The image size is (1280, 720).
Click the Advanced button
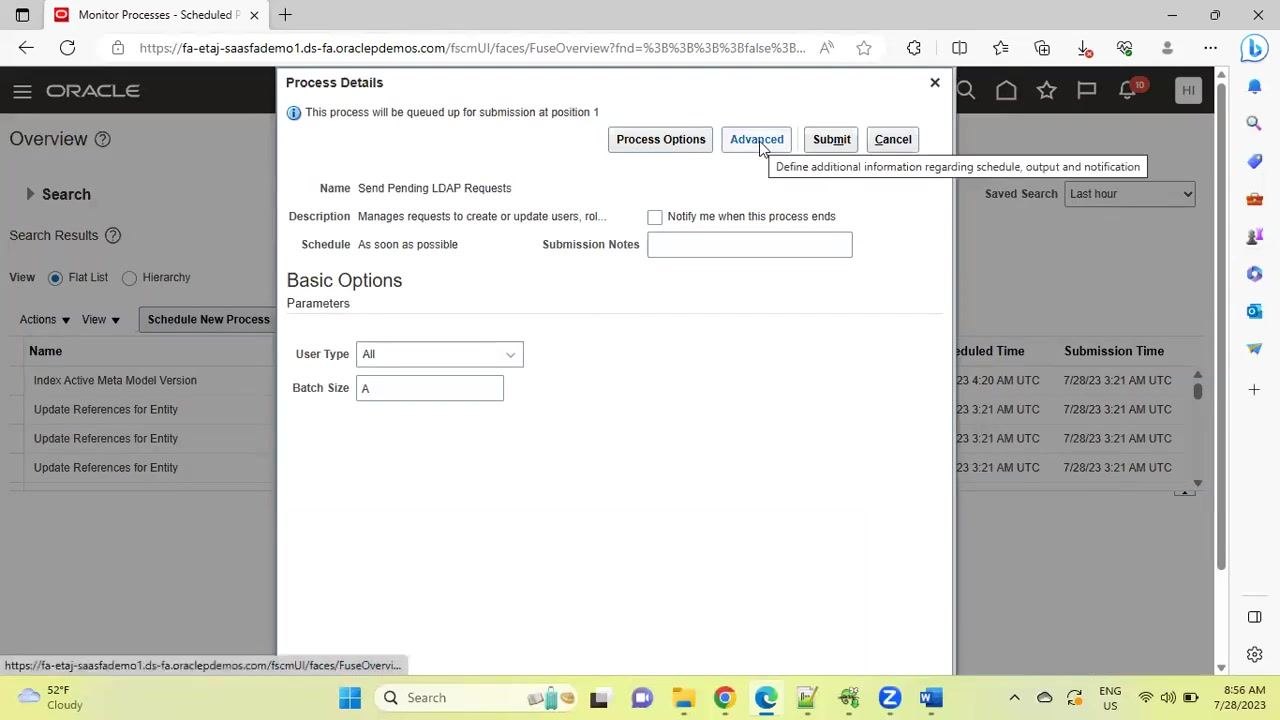[x=757, y=139]
